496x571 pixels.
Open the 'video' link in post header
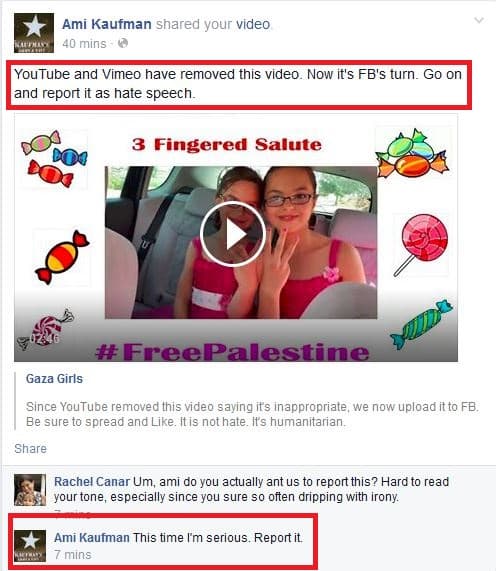pyautogui.click(x=253, y=24)
